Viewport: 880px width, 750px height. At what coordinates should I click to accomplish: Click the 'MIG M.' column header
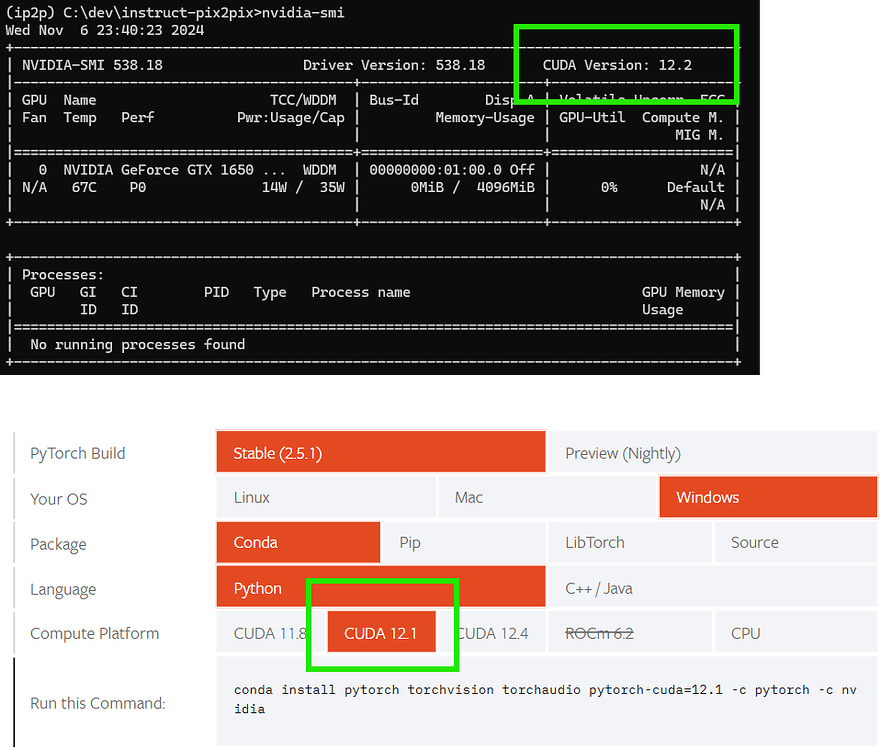coord(699,135)
